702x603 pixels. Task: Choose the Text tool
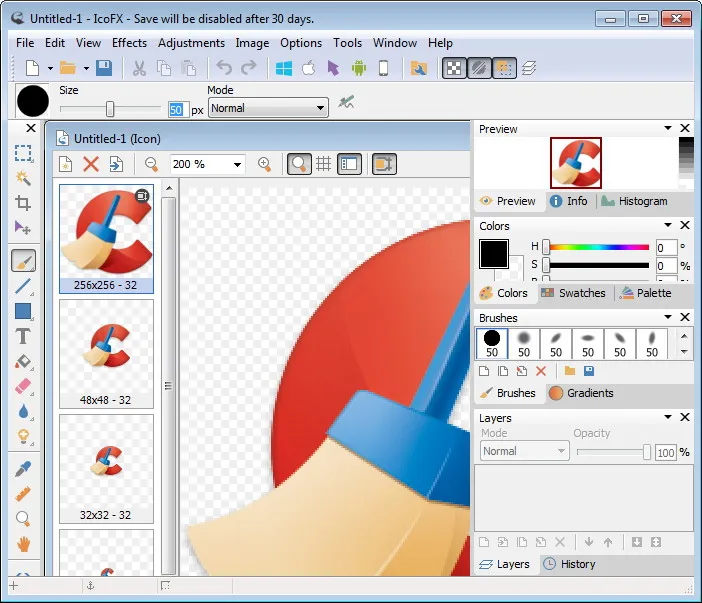click(23, 336)
